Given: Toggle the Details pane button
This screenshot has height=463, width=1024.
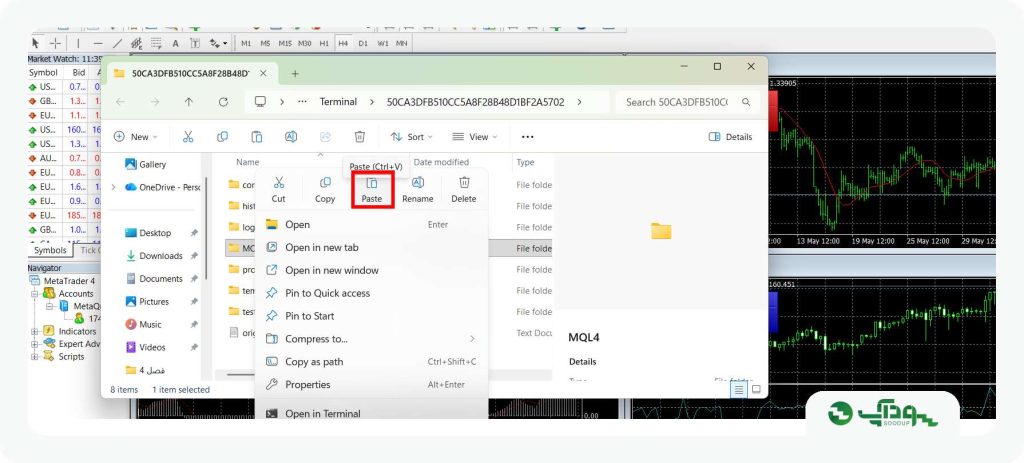Looking at the screenshot, I should point(731,136).
